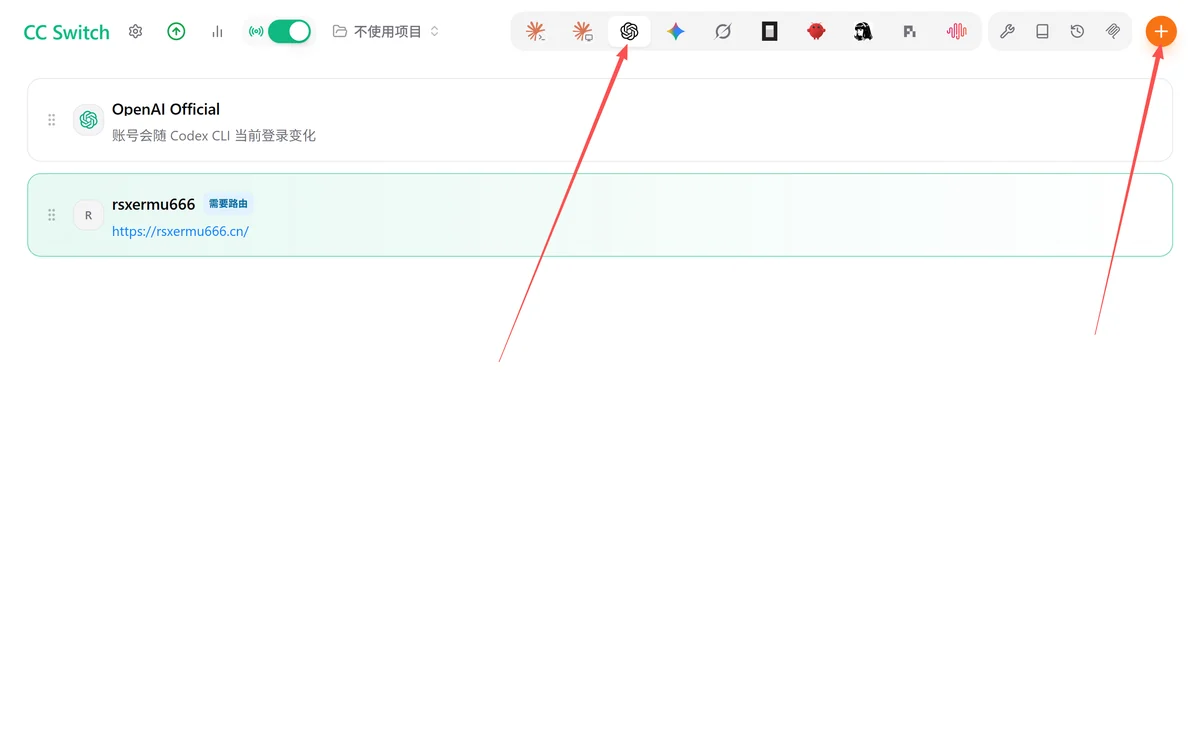Select the pink sound-wave app tab
This screenshot has width=1200, height=755.
click(x=956, y=32)
